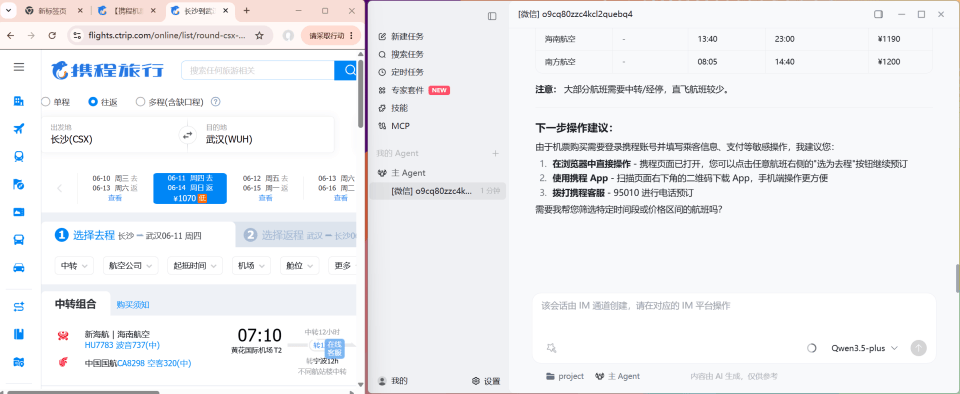Open the prompt enhance icon under chat input
The width and height of the screenshot is (960, 394).
(x=551, y=348)
